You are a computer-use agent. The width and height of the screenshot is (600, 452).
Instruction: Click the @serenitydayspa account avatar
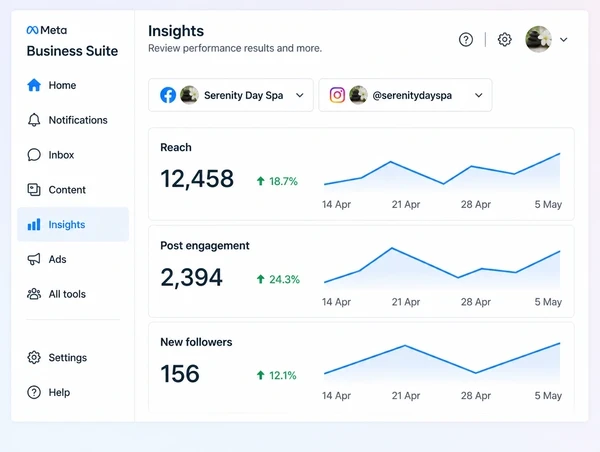tap(358, 95)
